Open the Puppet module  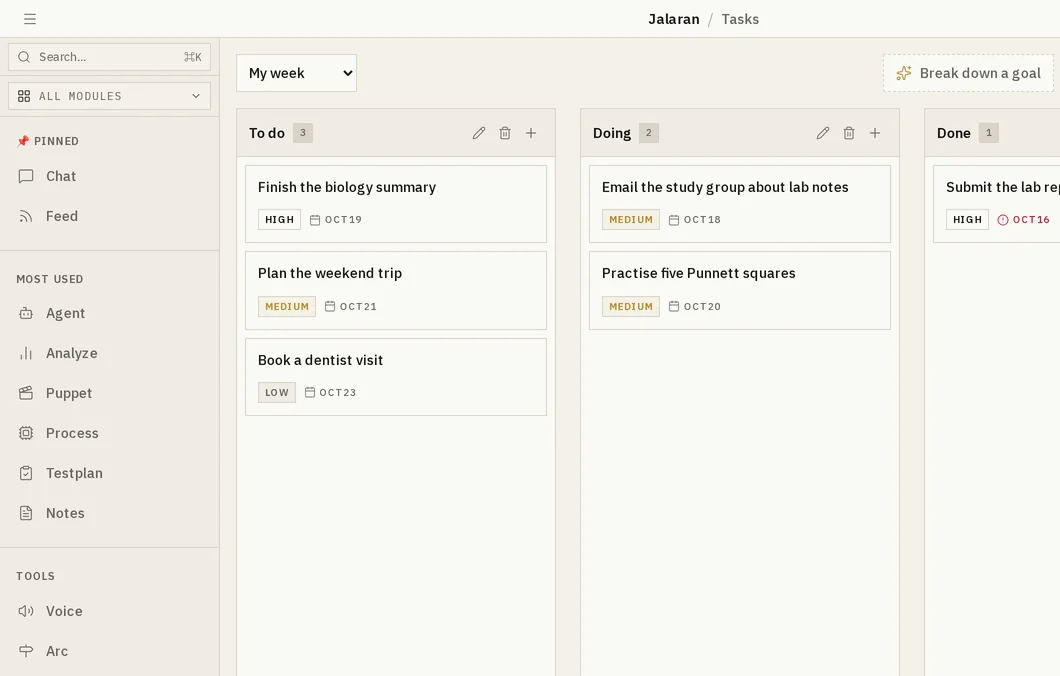(110, 393)
